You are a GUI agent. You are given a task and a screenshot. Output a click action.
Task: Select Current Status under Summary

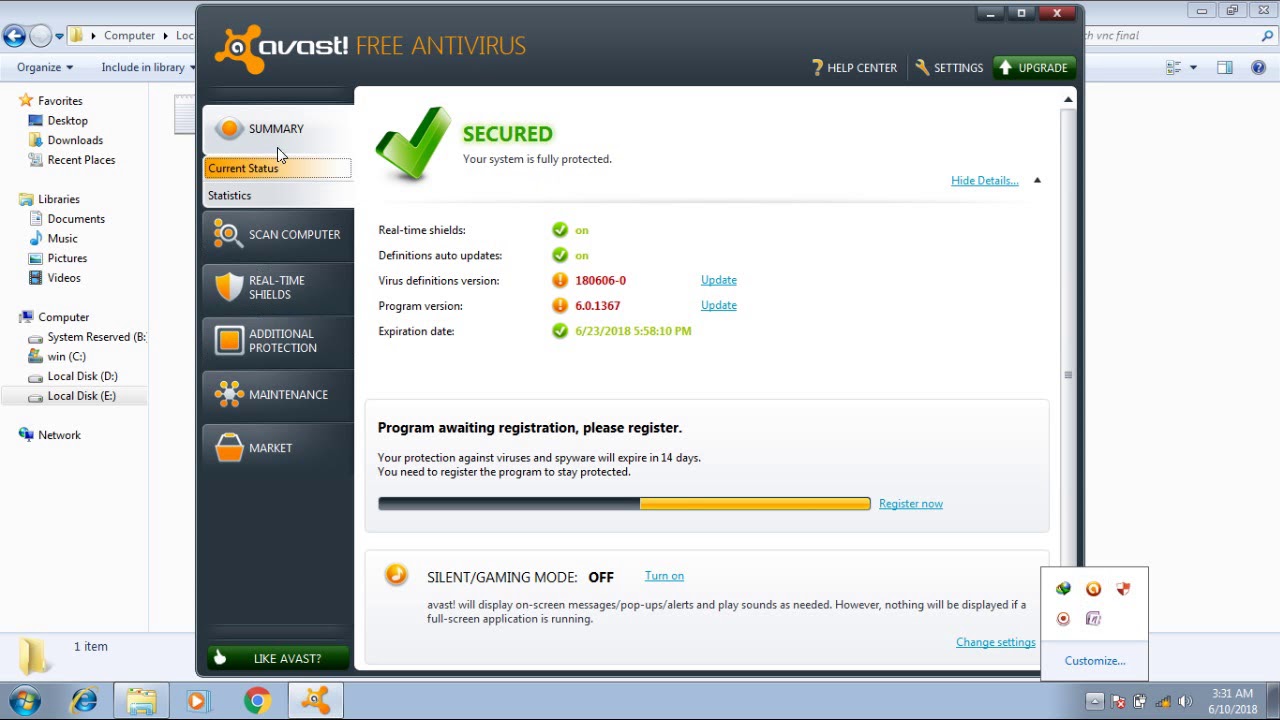(x=278, y=168)
